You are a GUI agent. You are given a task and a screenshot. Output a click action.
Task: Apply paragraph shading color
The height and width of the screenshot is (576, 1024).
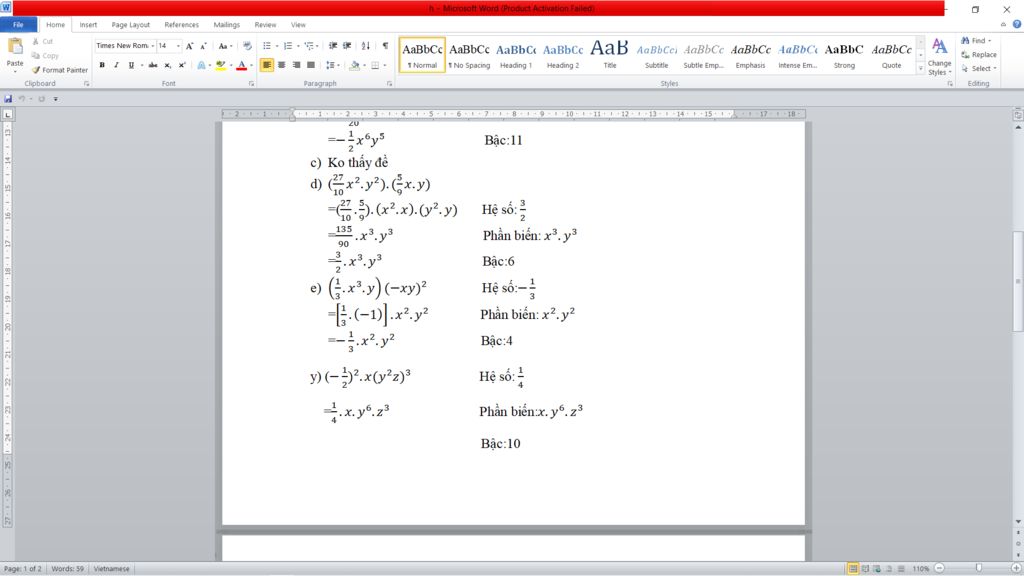click(355, 65)
